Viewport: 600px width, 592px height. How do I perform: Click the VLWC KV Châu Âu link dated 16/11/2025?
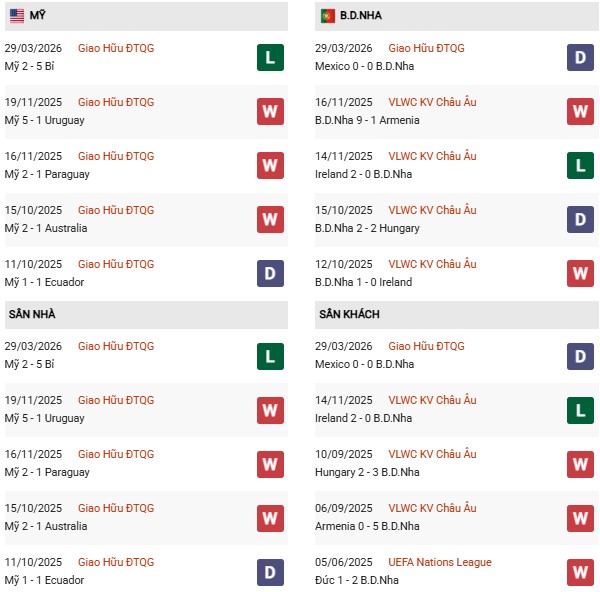coord(432,102)
